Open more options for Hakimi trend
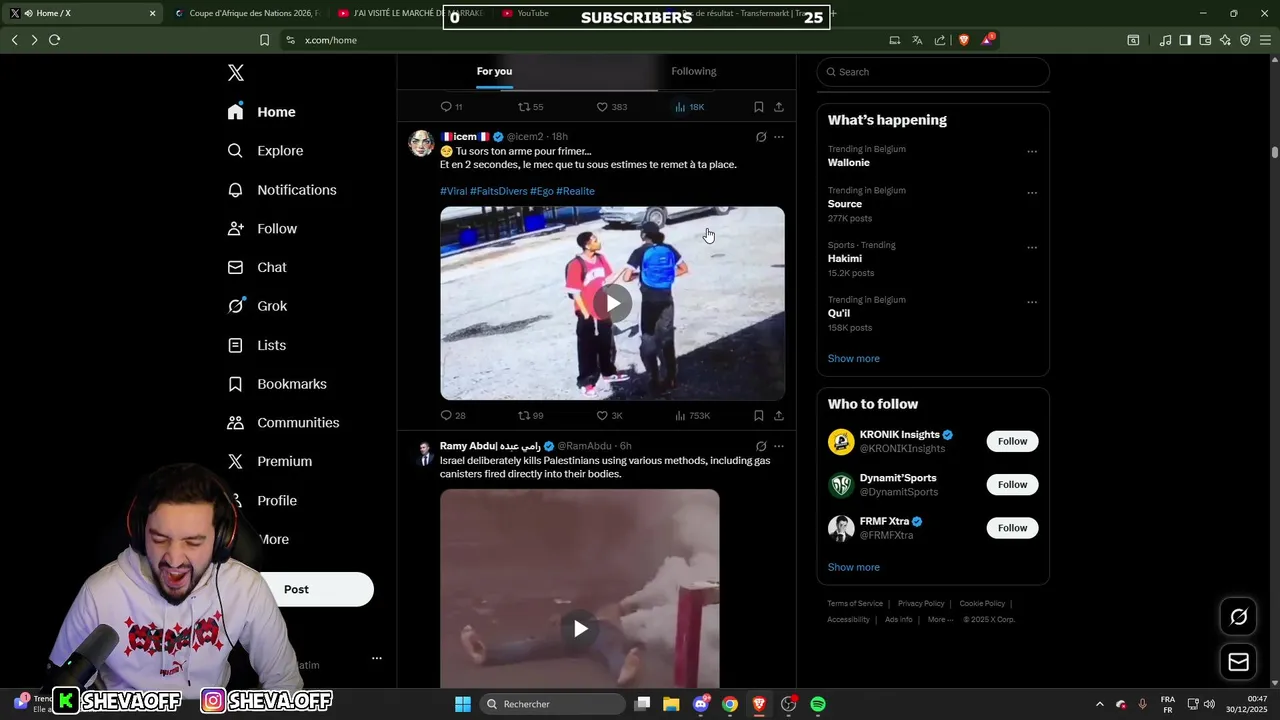Viewport: 1280px width, 720px height. 1032,248
